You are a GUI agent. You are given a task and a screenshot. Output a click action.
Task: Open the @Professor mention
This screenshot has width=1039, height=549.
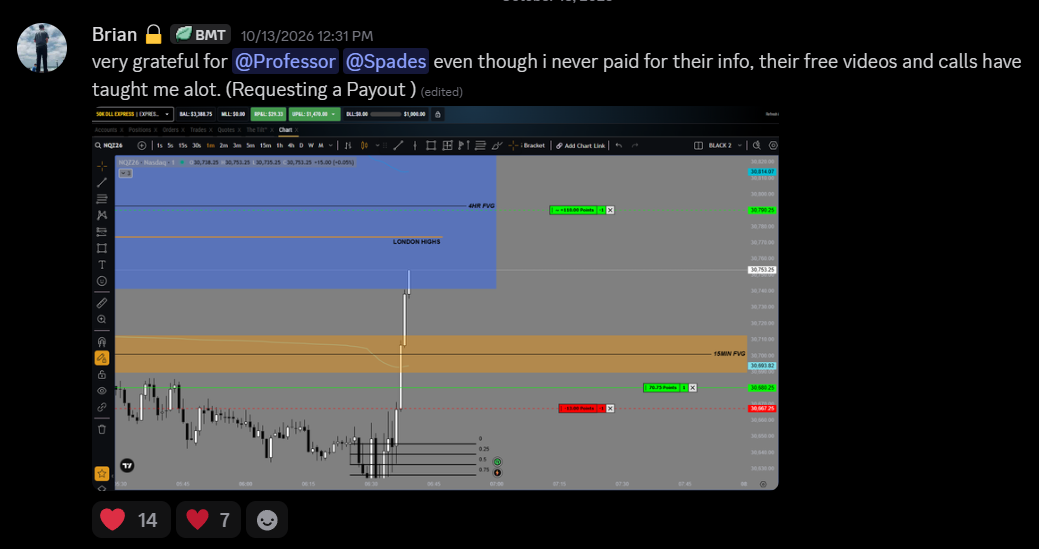click(285, 62)
